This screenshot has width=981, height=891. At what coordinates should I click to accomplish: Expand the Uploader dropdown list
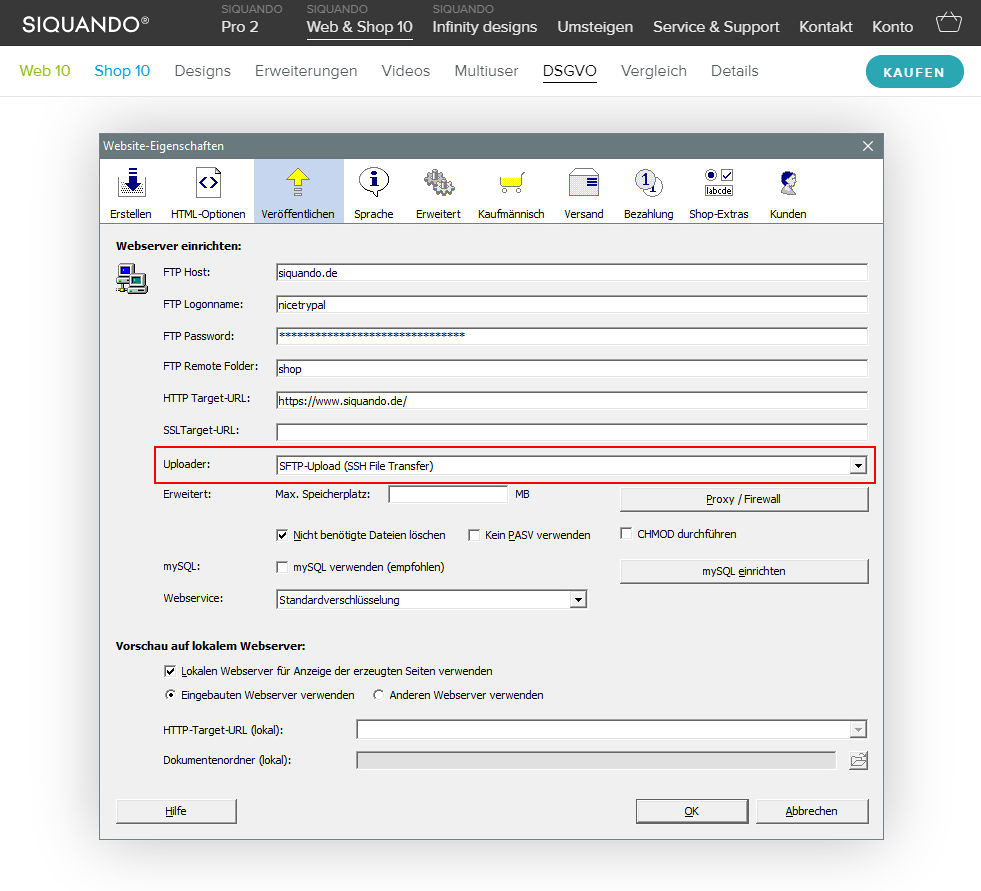(857, 466)
